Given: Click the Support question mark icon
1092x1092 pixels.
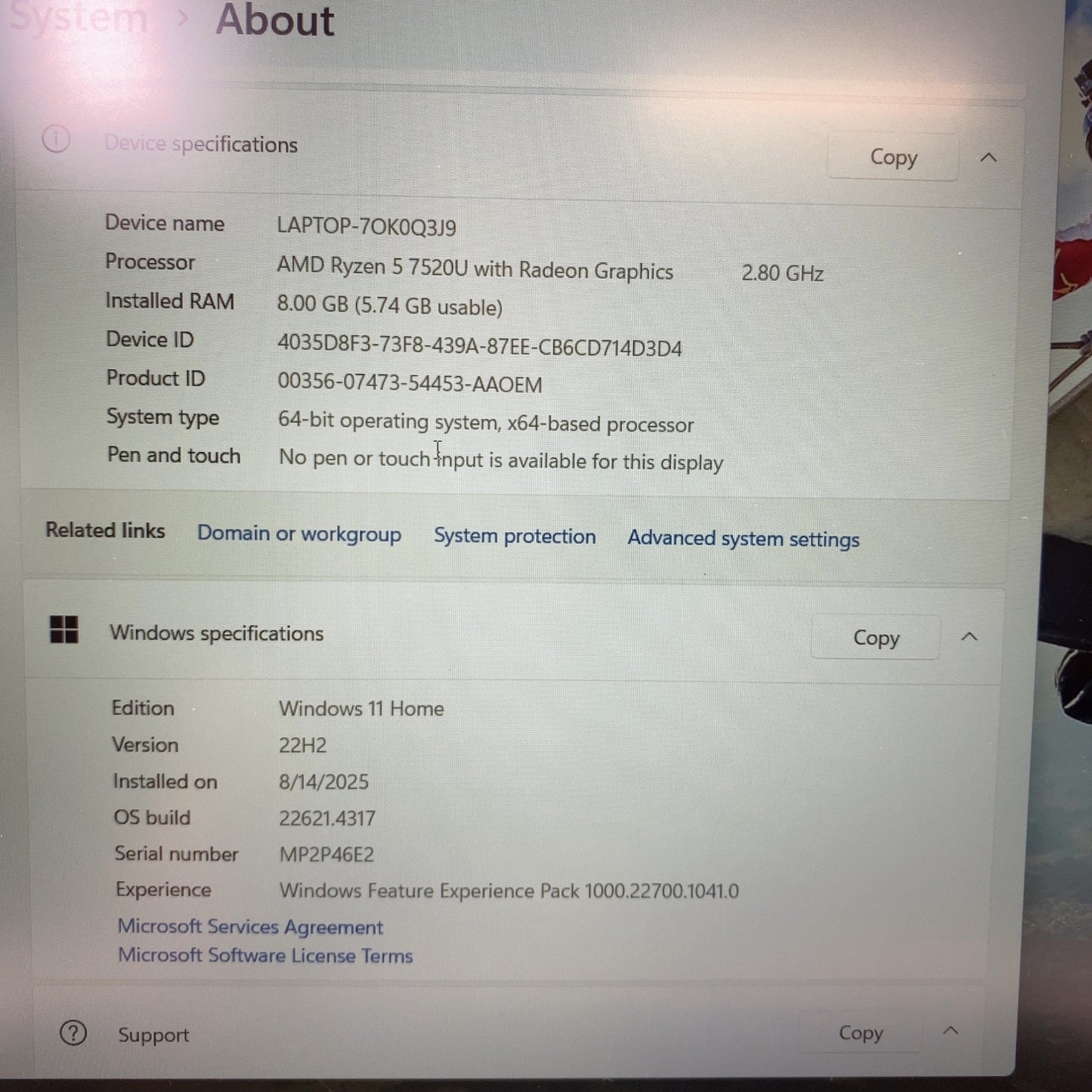Looking at the screenshot, I should pos(73,1032).
